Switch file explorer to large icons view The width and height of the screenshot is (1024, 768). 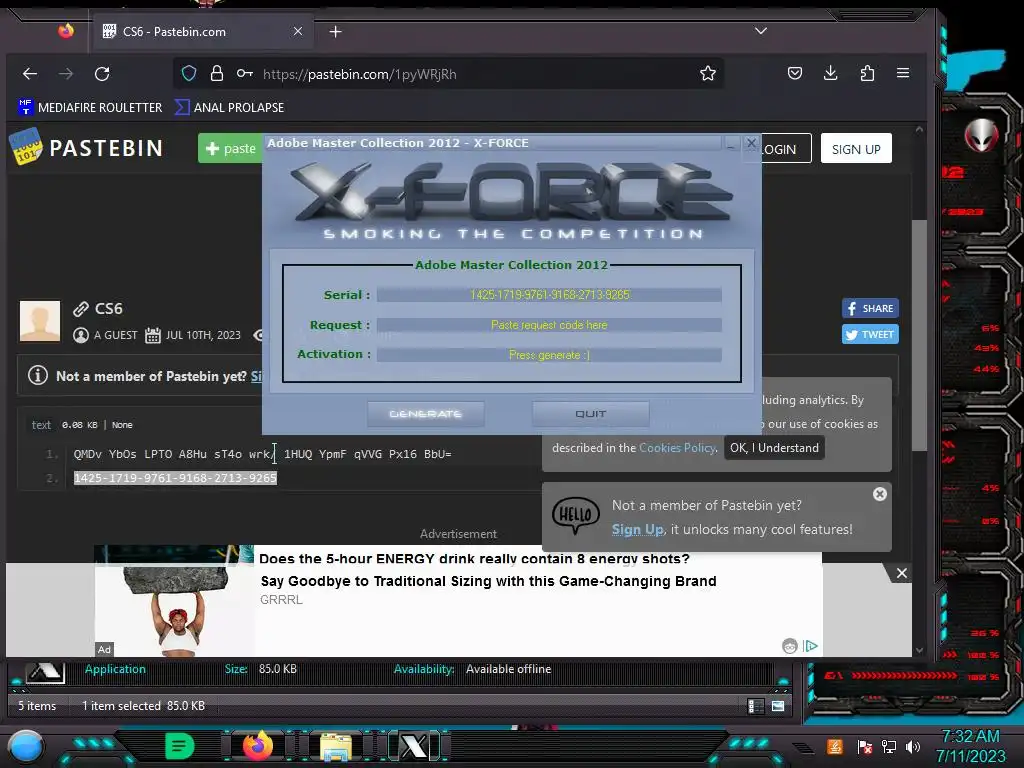click(778, 706)
